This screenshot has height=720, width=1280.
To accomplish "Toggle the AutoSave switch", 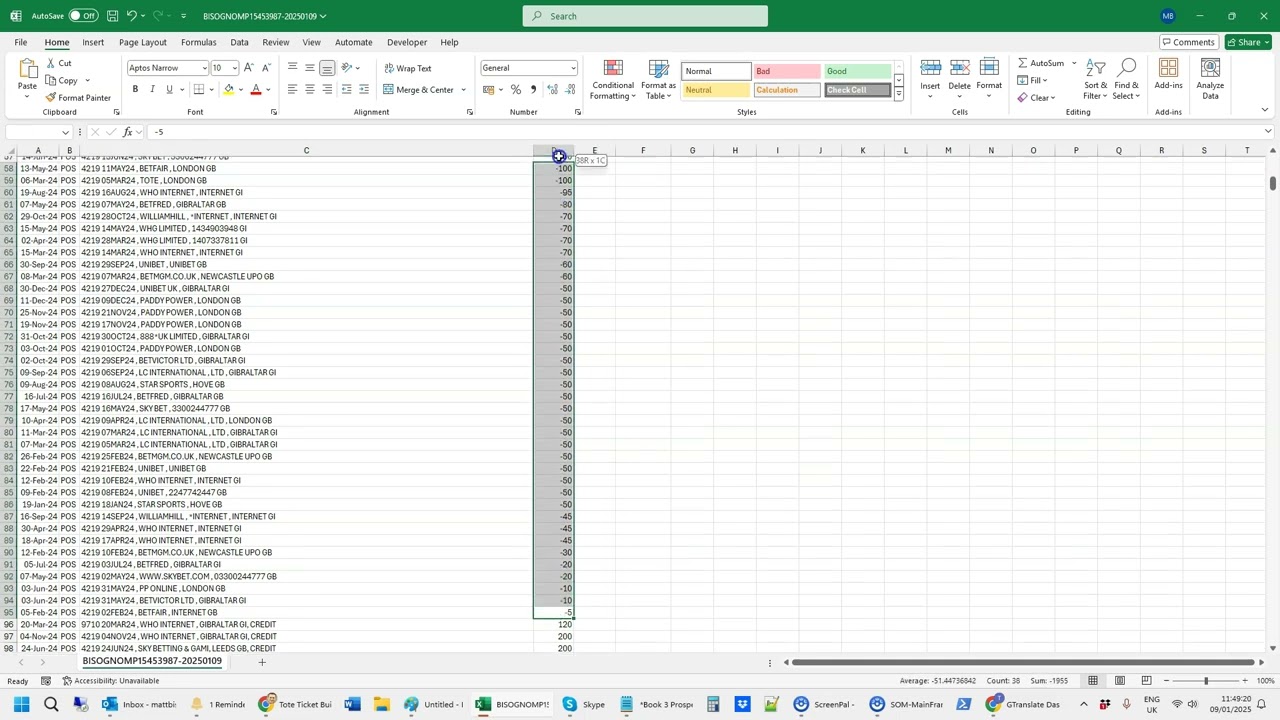I will point(82,16).
